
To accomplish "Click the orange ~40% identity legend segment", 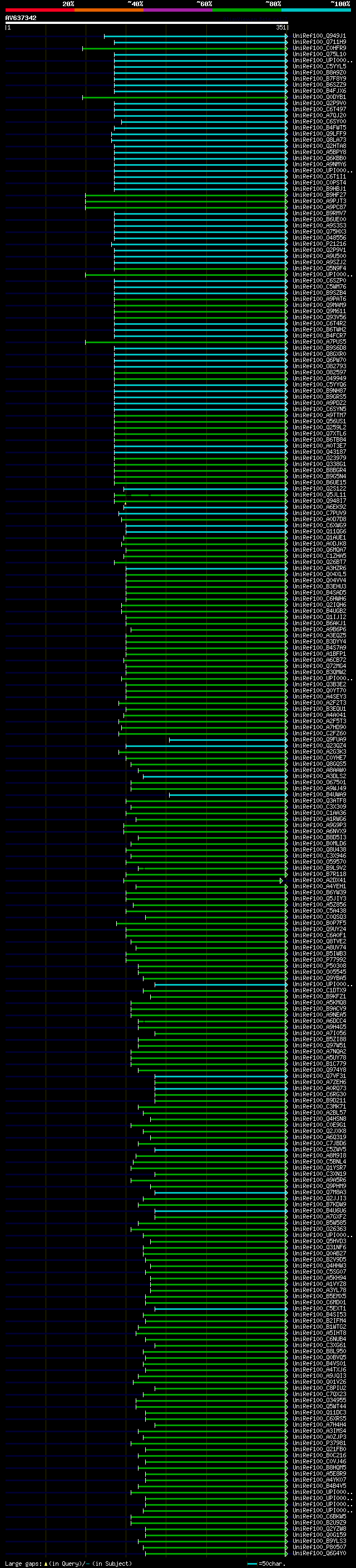I will click(x=109, y=11).
